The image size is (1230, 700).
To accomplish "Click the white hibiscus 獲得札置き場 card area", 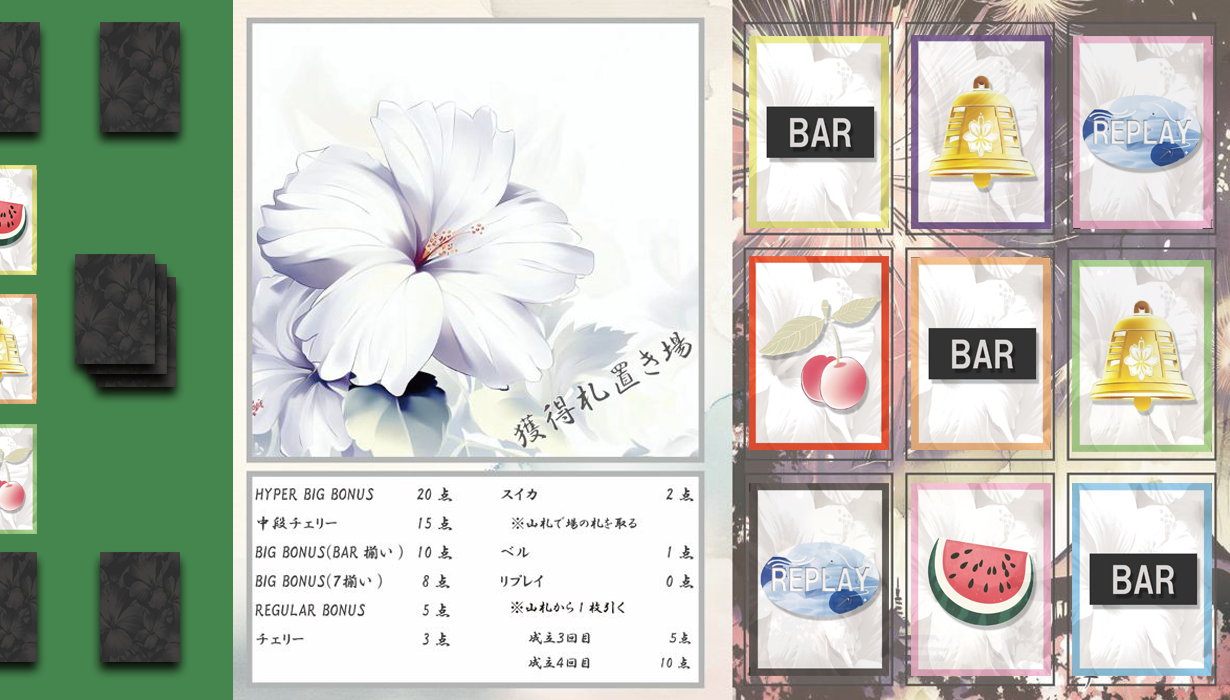I will coord(475,240).
